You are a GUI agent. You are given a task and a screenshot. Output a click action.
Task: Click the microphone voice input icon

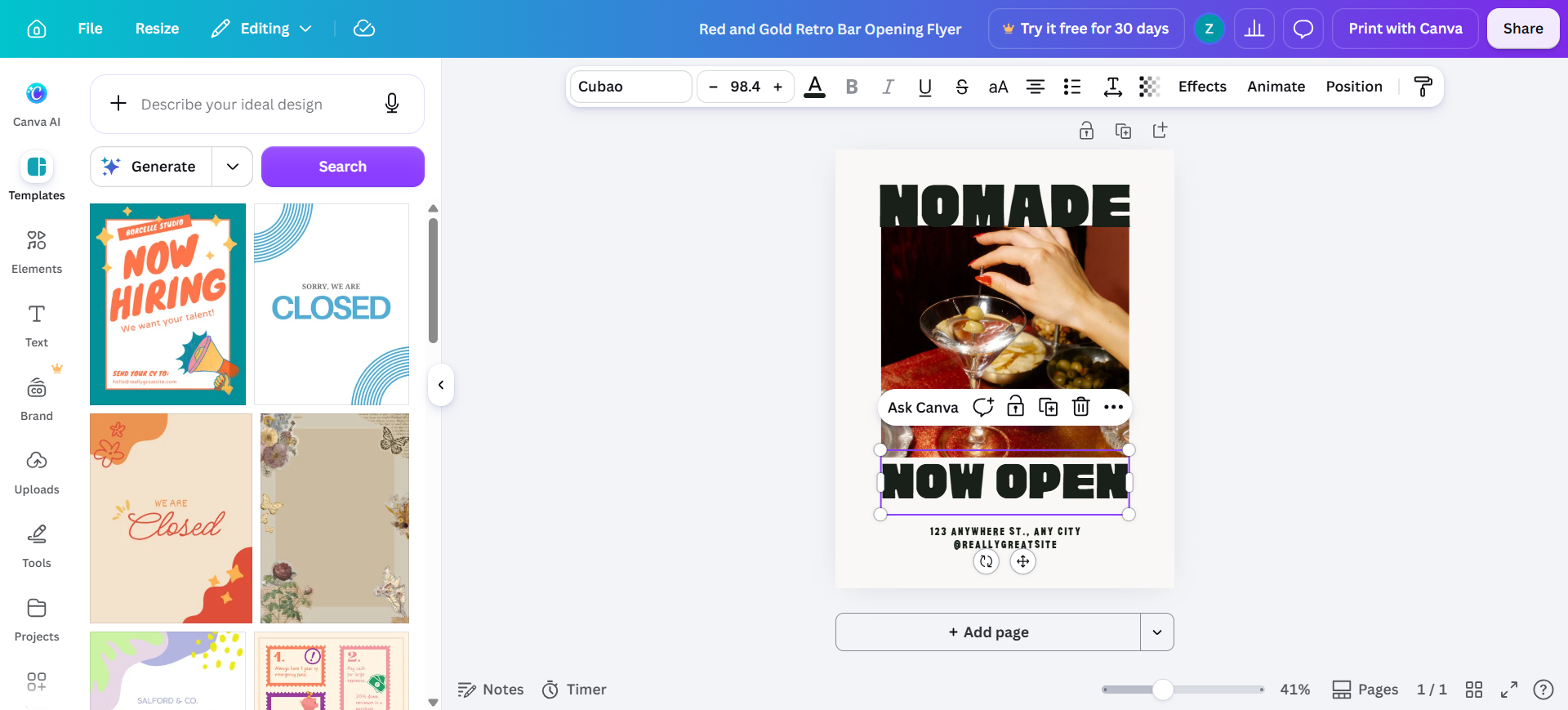[392, 104]
